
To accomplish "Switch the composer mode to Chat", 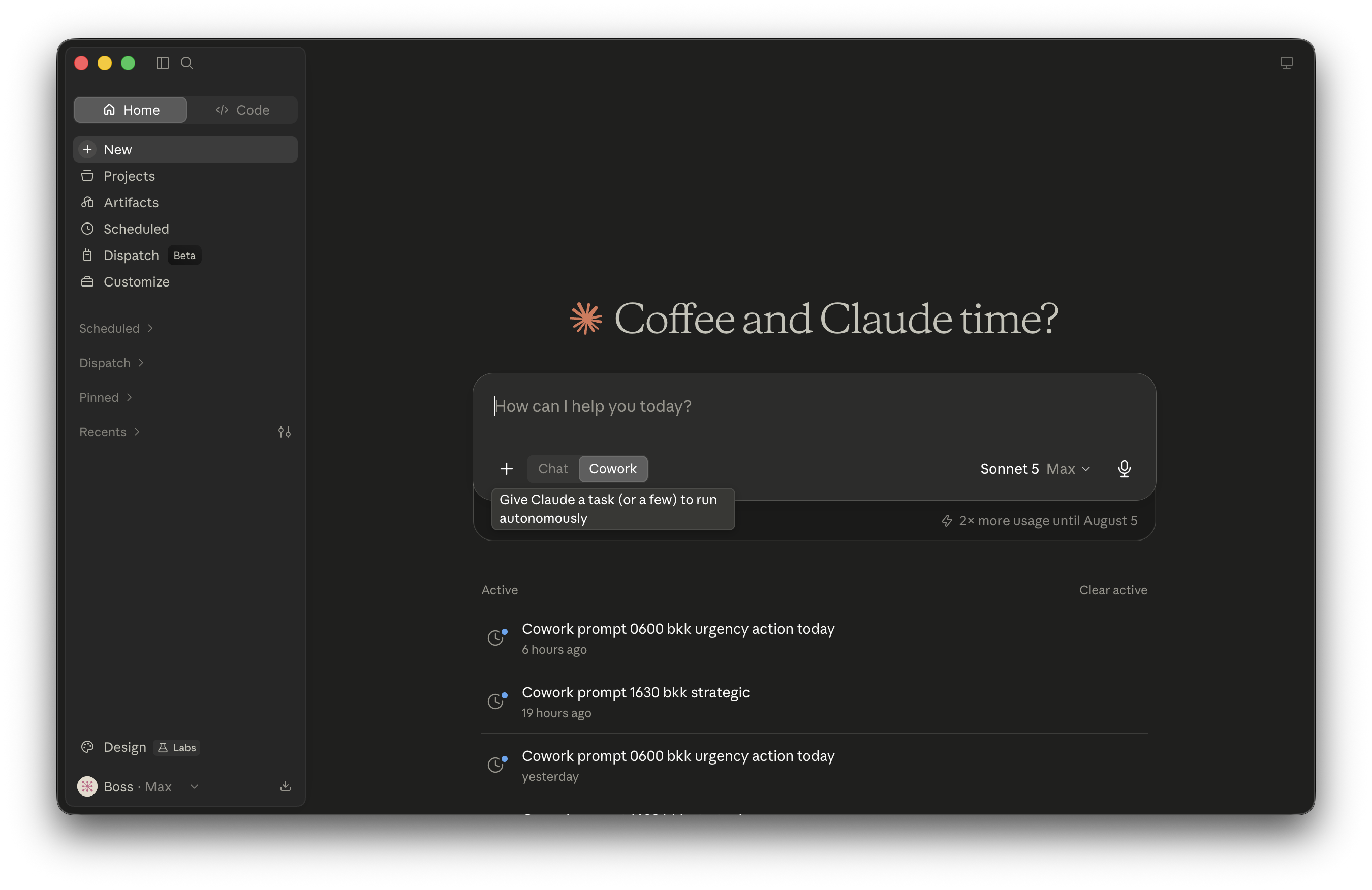I will 553,469.
